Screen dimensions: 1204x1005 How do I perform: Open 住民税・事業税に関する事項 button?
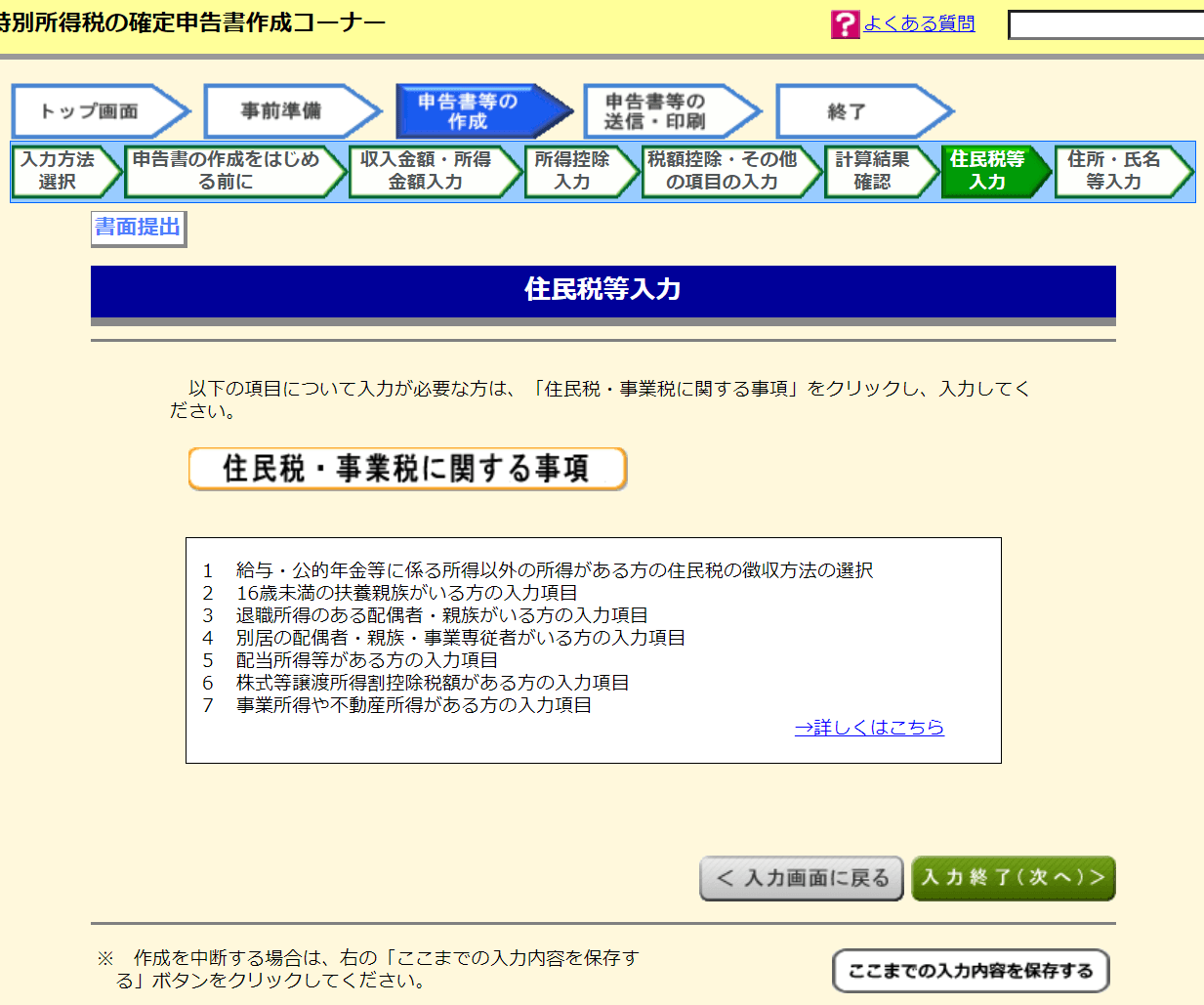tap(407, 469)
